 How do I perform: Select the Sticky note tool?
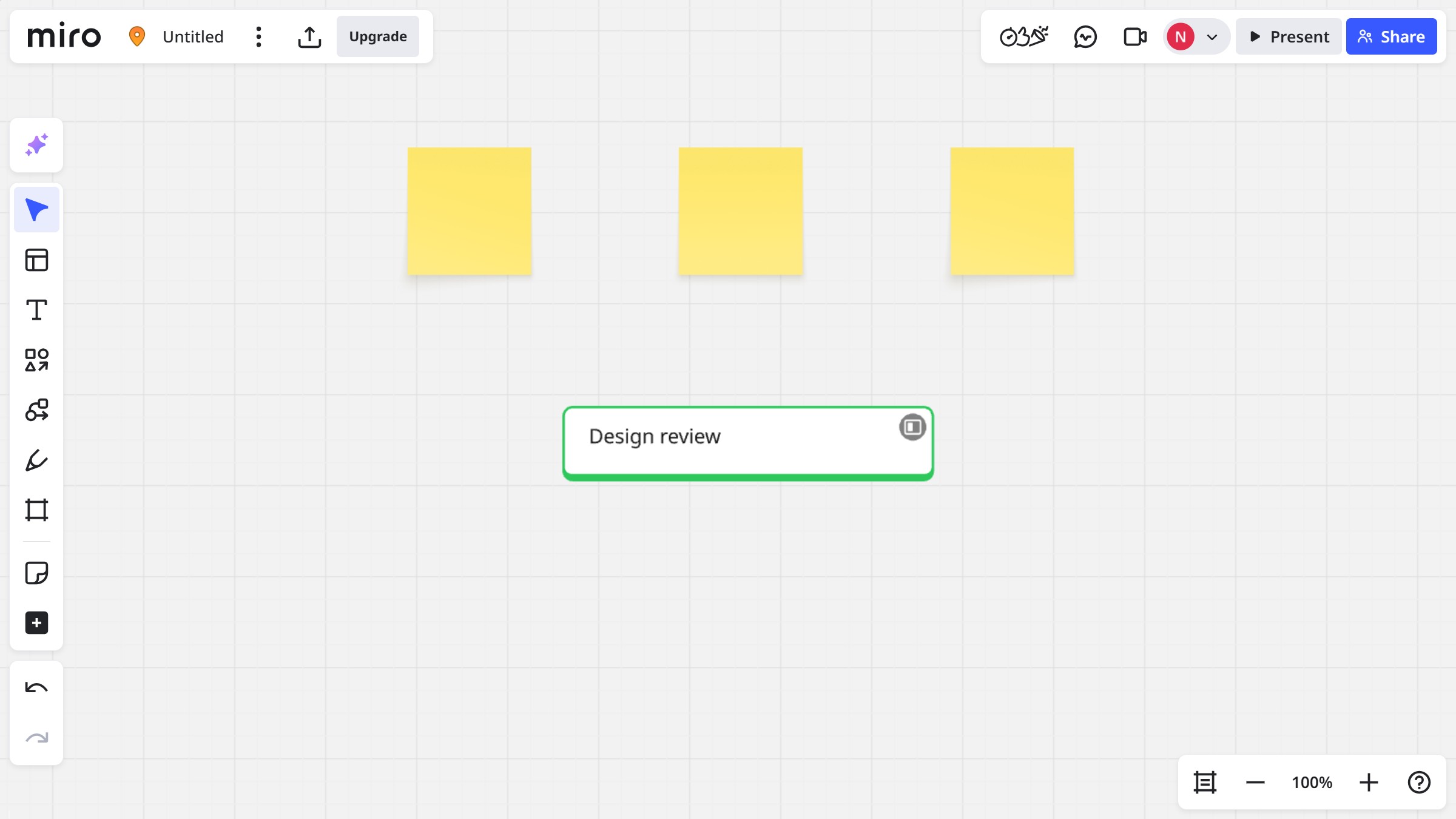pyautogui.click(x=36, y=573)
